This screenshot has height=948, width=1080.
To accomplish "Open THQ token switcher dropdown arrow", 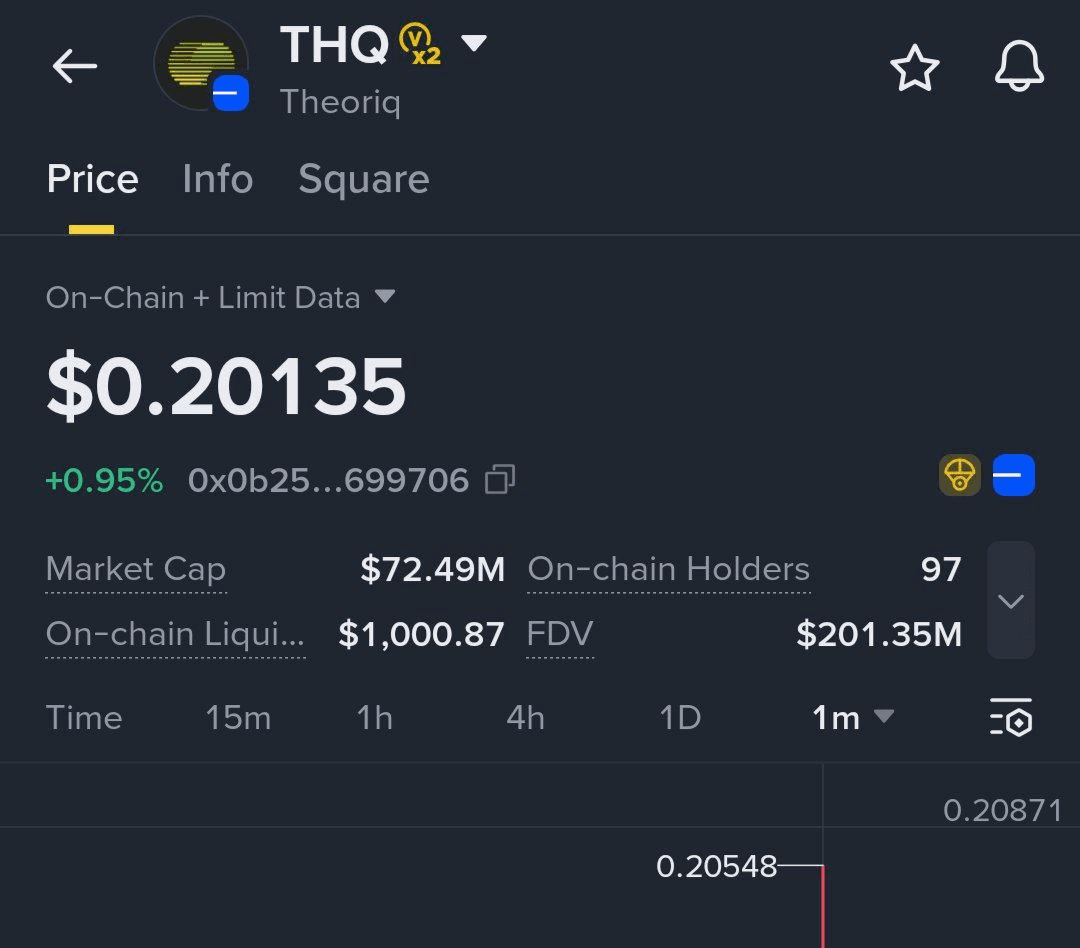I will (x=474, y=43).
